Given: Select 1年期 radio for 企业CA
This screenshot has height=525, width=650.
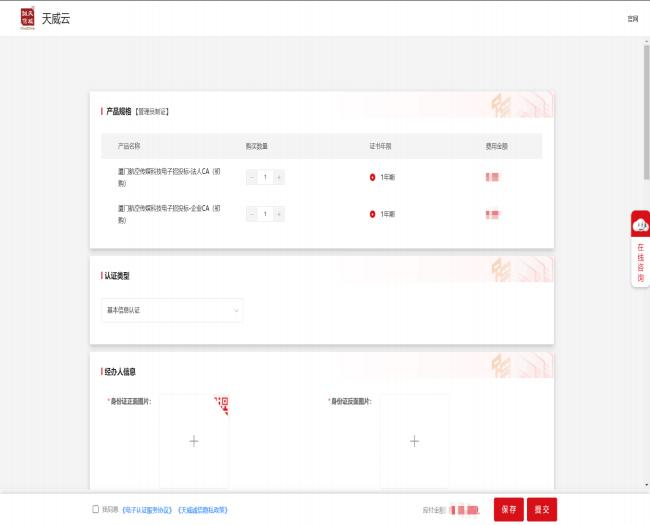Looking at the screenshot, I should point(372,214).
